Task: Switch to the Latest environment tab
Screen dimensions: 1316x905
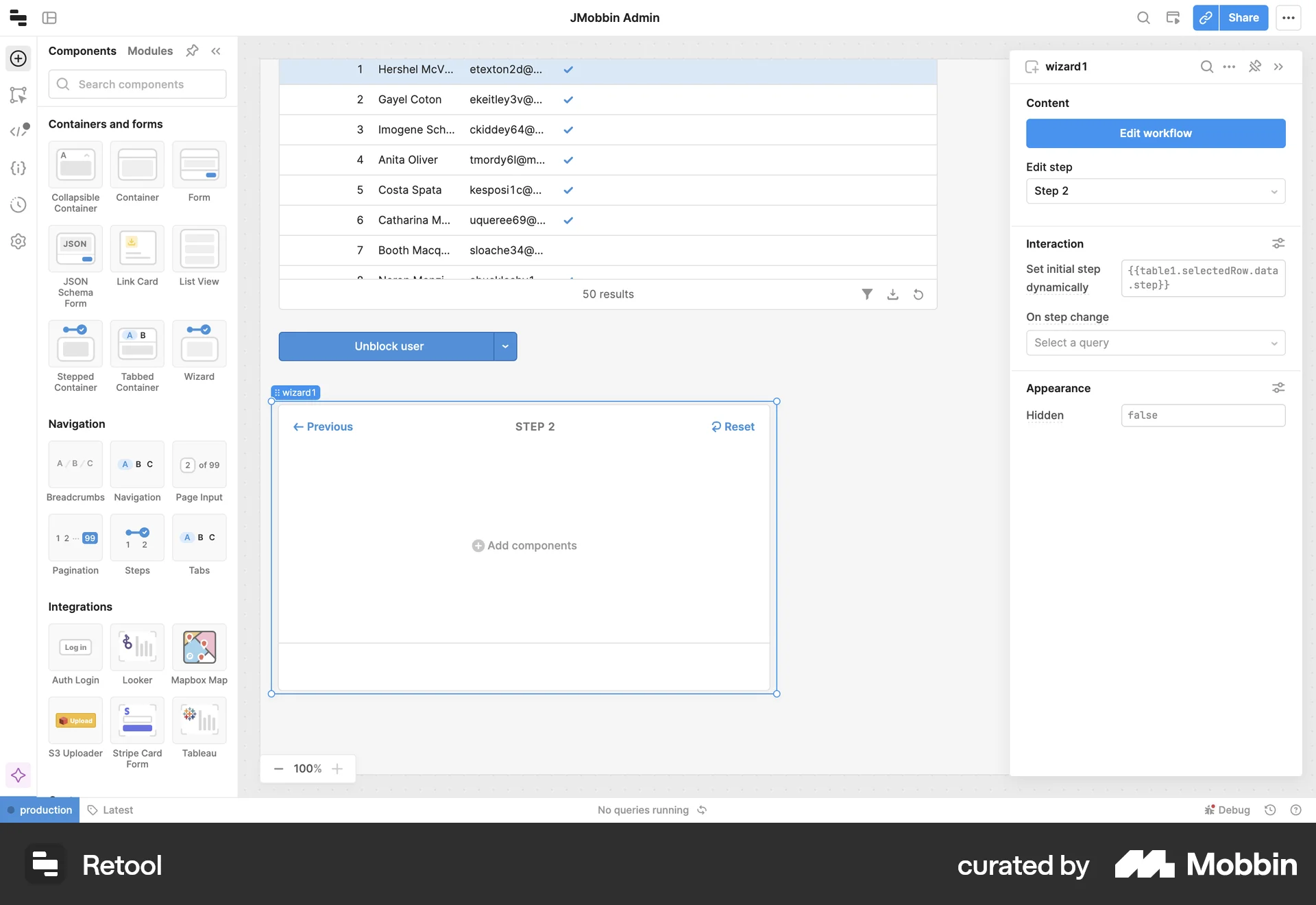Action: [x=119, y=810]
